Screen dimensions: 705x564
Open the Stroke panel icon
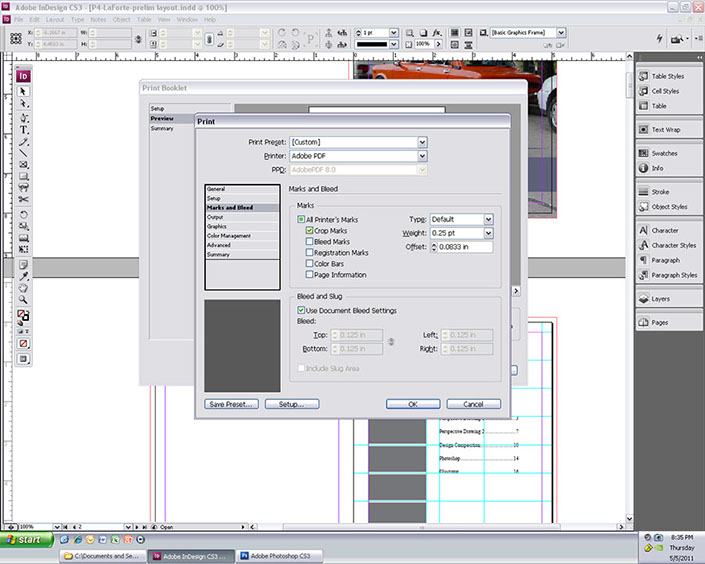tap(643, 192)
